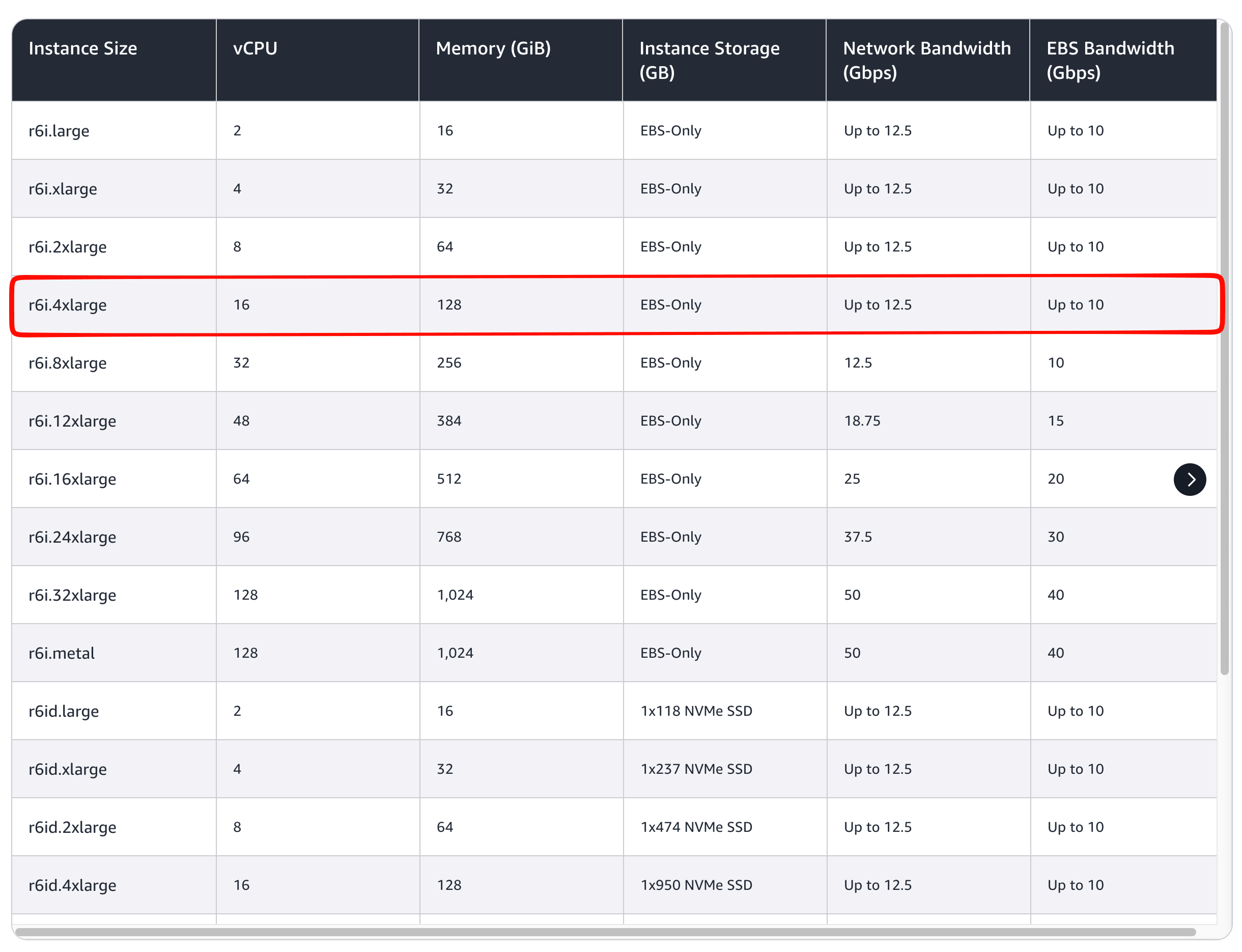Select the r6id.2xlarge instance name
Screen dimensions: 1242x952
tap(72, 827)
